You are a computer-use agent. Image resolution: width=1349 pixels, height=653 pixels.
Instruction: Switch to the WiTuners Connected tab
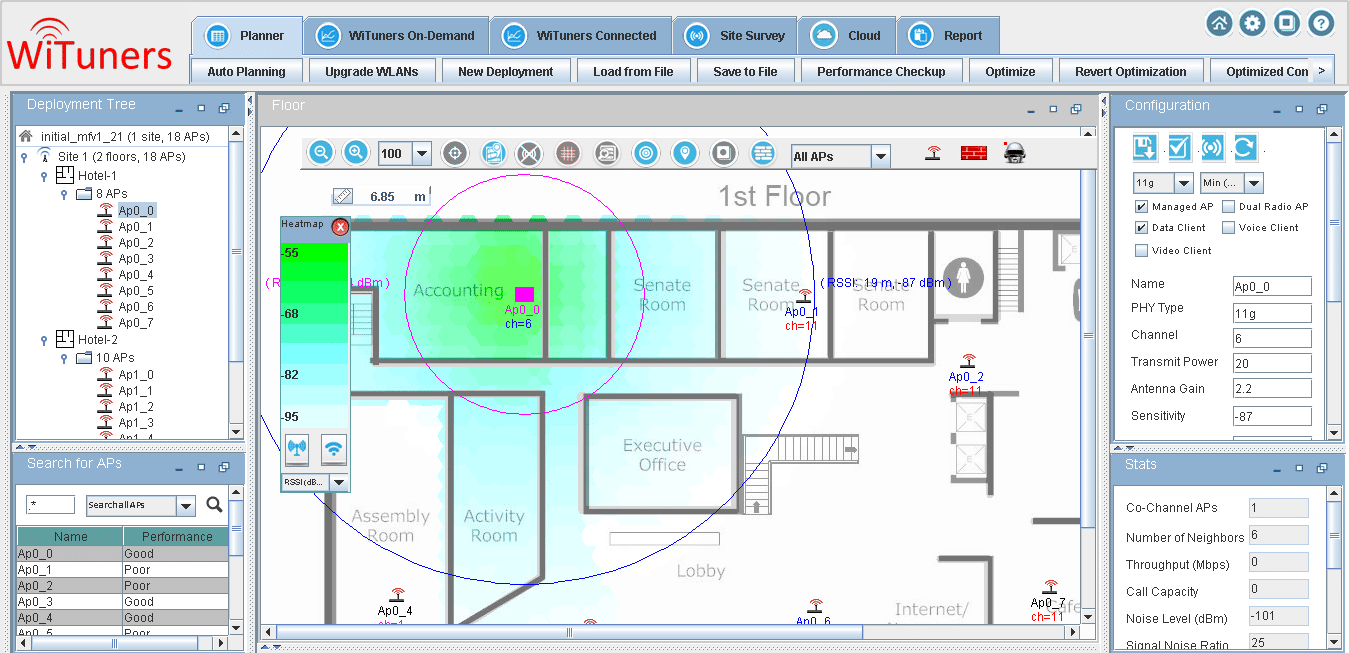coord(581,35)
